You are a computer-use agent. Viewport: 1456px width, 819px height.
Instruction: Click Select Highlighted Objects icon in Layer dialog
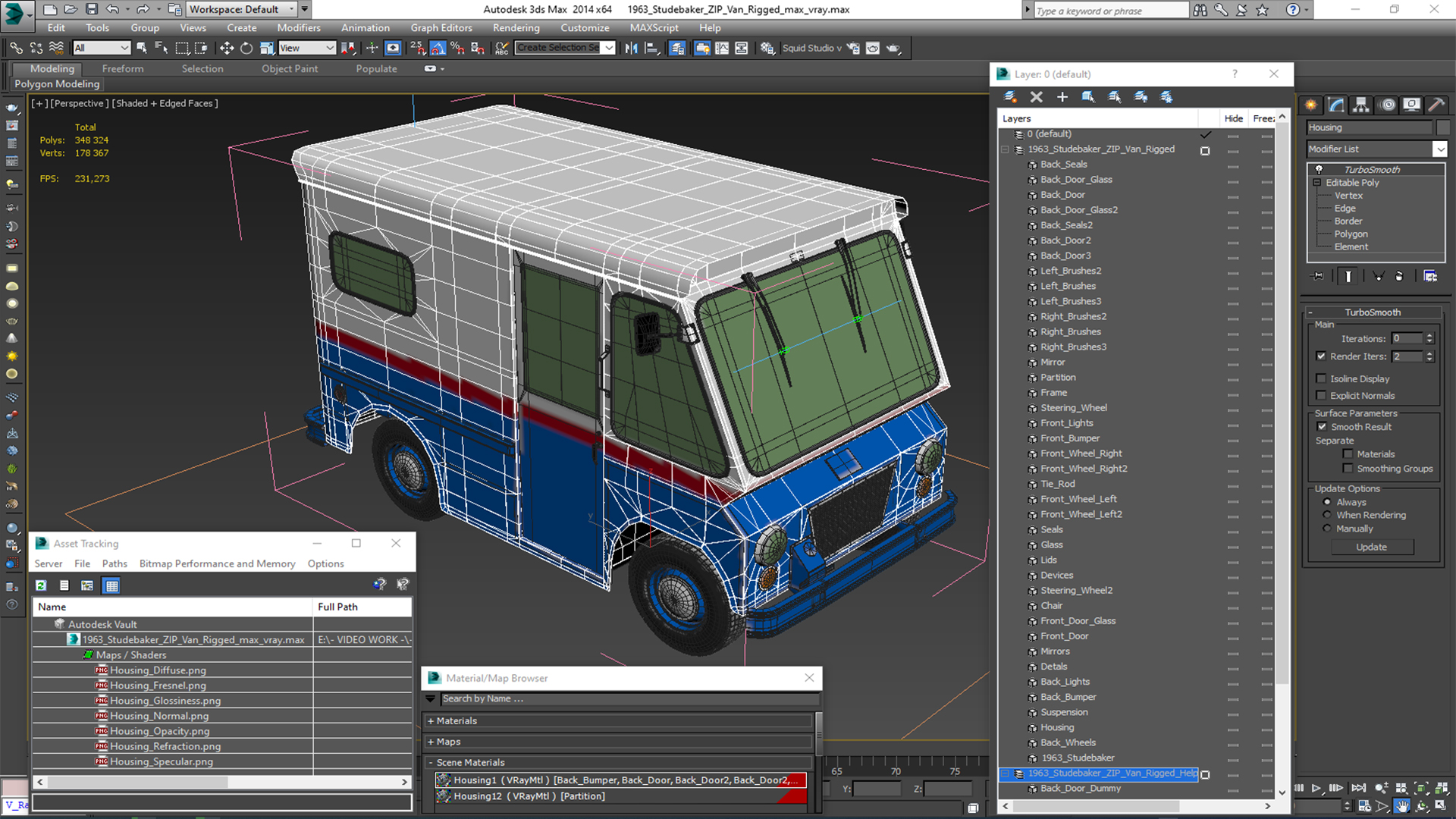pos(1088,97)
